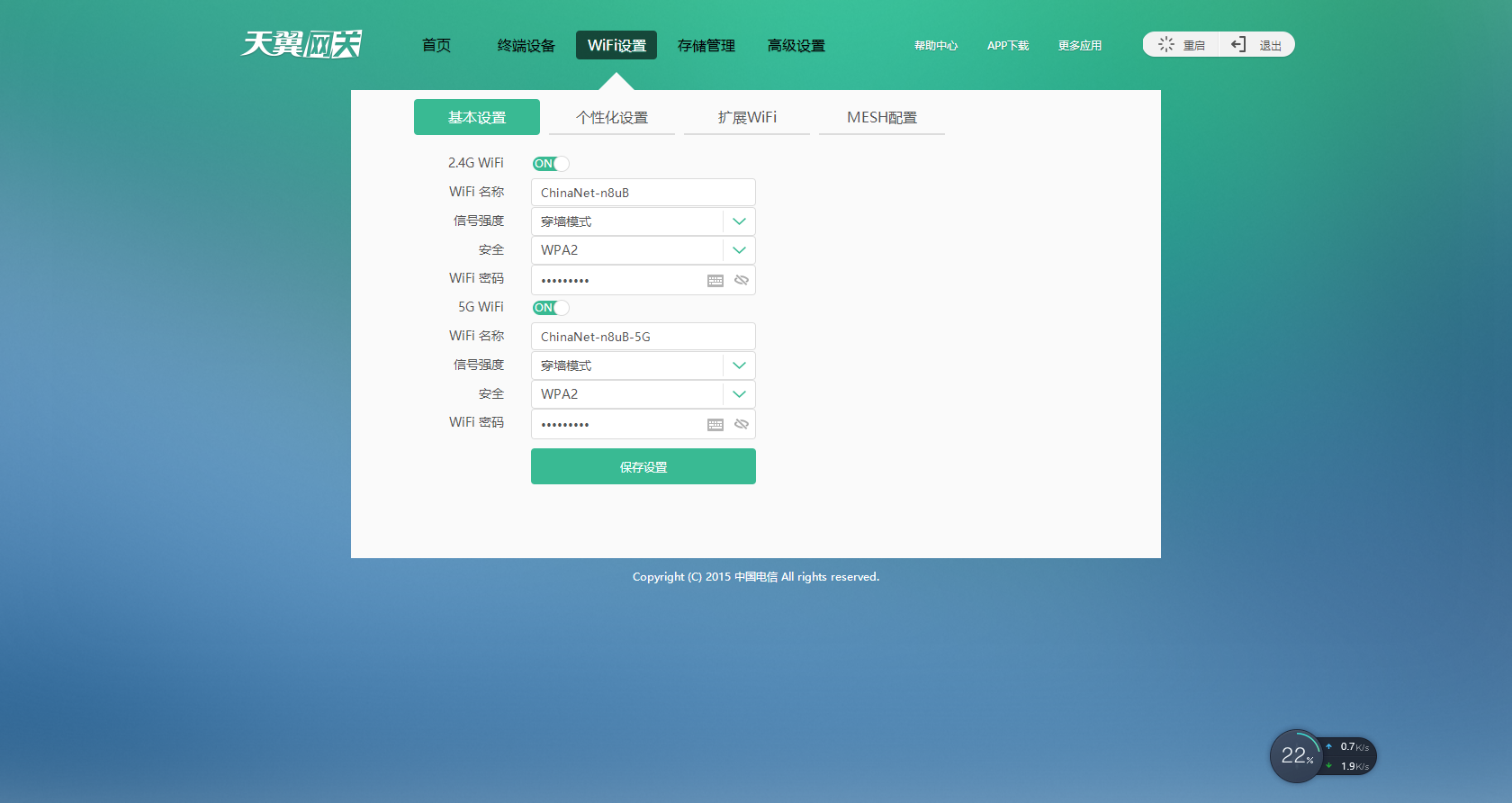Click the 保存设置 save button

pos(643,467)
